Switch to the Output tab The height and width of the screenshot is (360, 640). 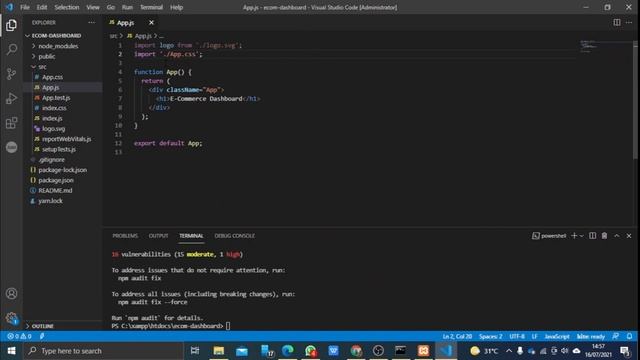[x=158, y=236]
